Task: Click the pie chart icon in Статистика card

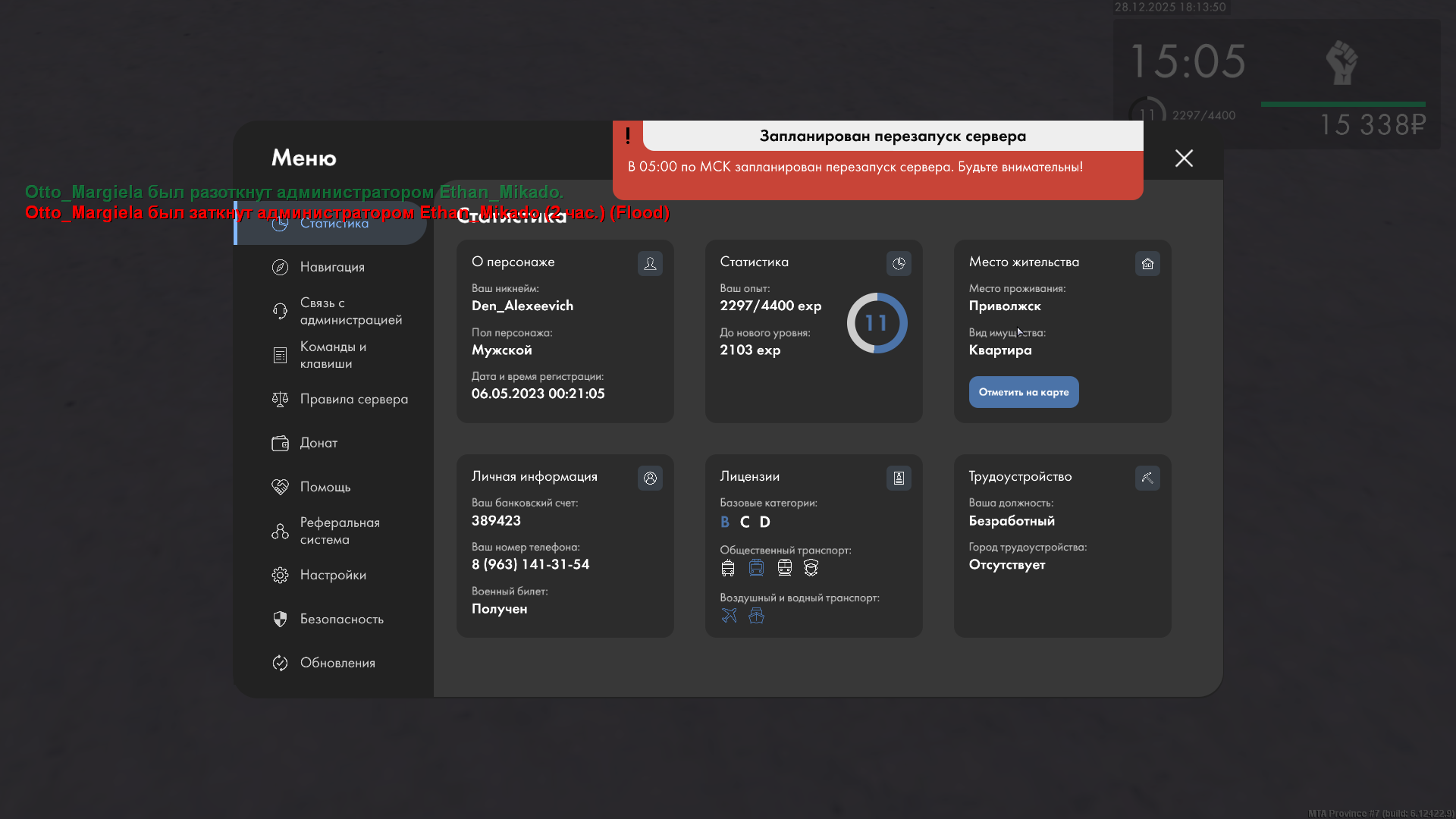Action: click(x=899, y=263)
